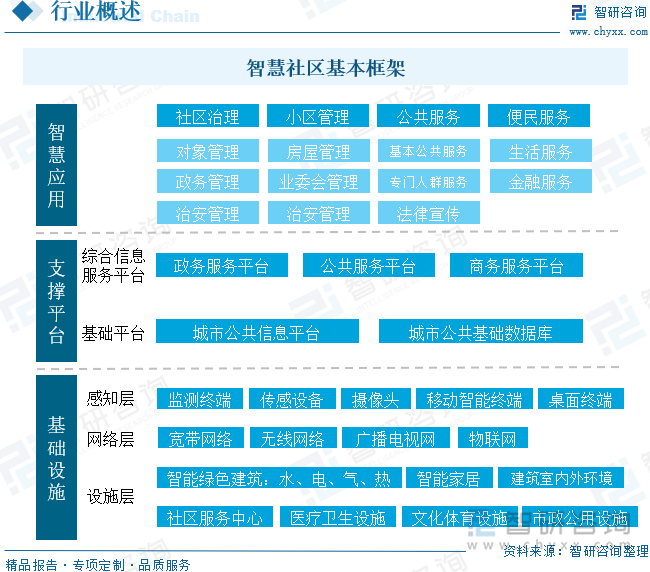Click the 桌面终端 box

(581, 399)
